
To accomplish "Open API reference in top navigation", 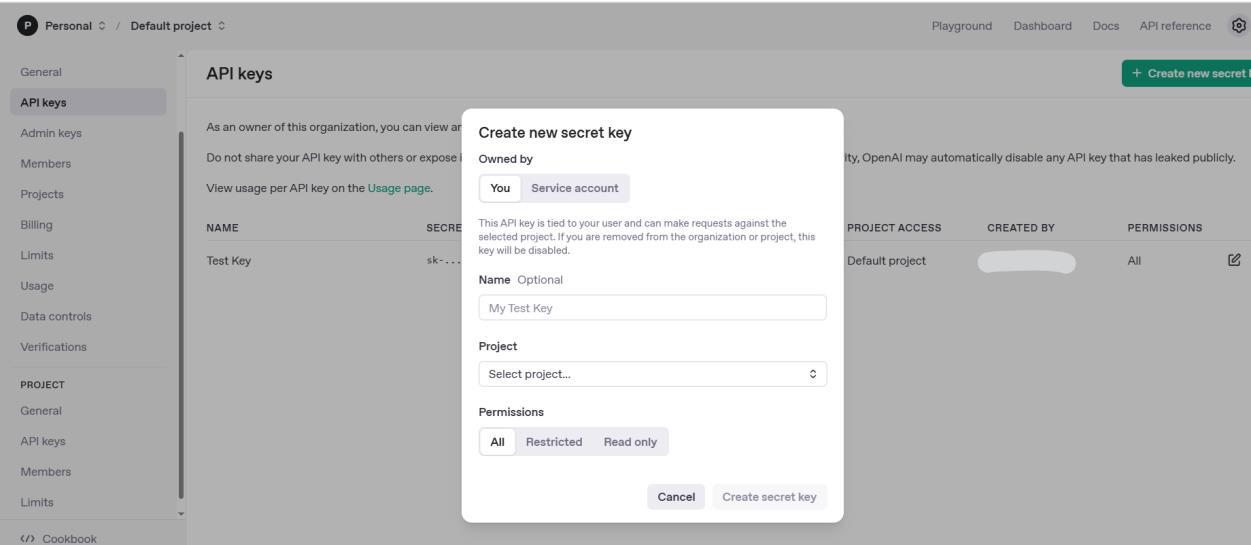I will click(1175, 25).
